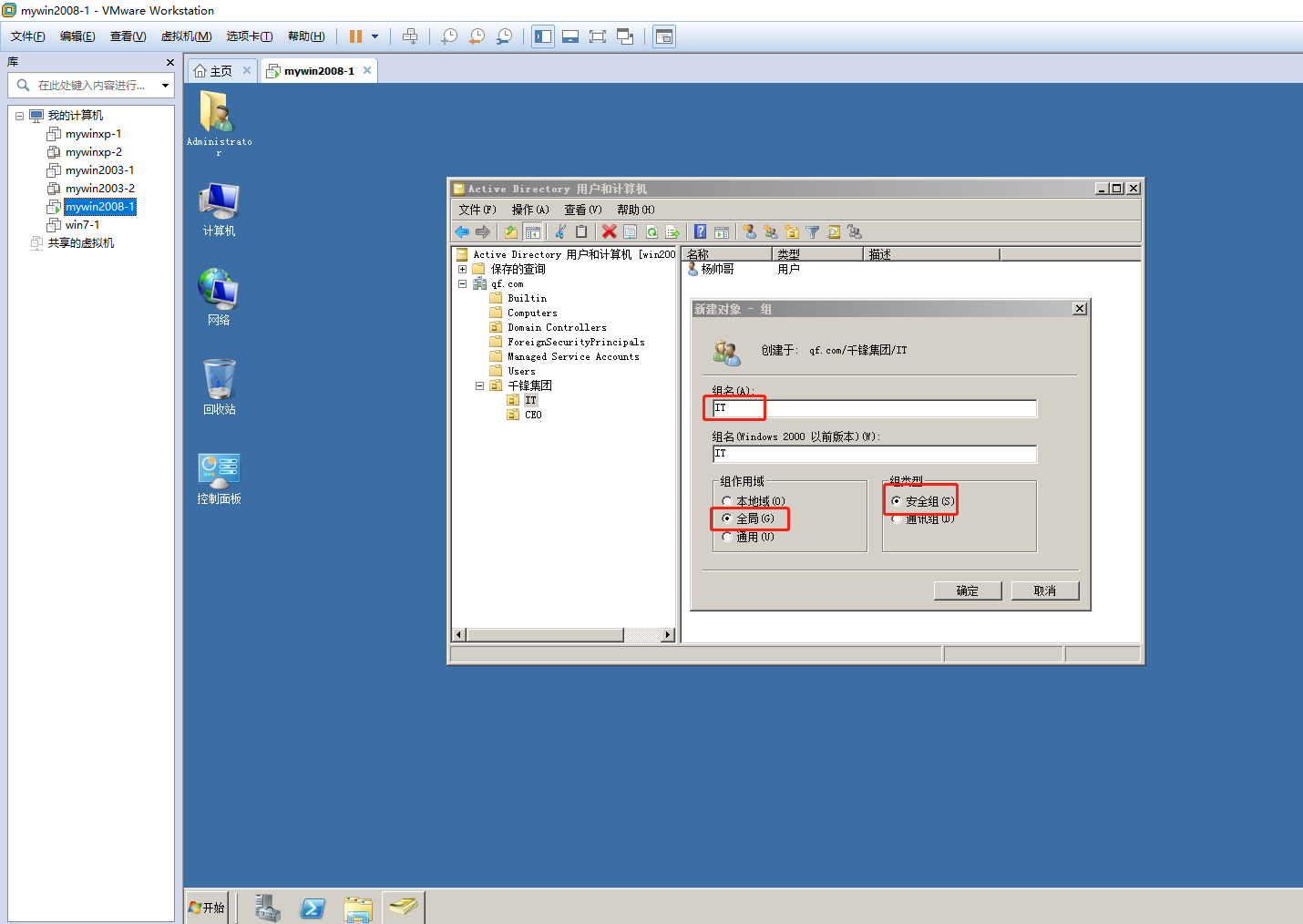Toggle the show/hide console tree icon
Image resolution: width=1303 pixels, height=924 pixels.
533,231
